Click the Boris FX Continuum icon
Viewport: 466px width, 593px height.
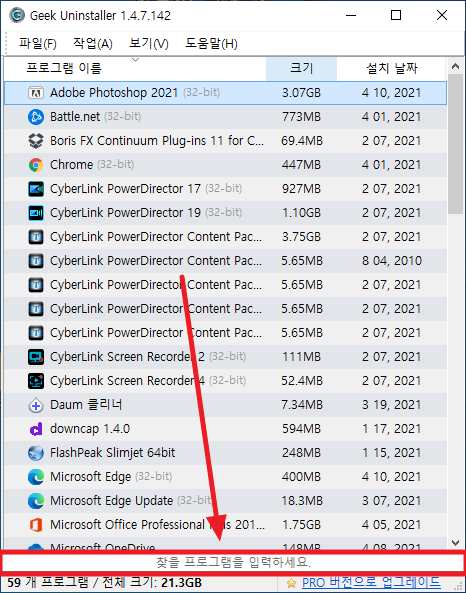tap(36, 141)
